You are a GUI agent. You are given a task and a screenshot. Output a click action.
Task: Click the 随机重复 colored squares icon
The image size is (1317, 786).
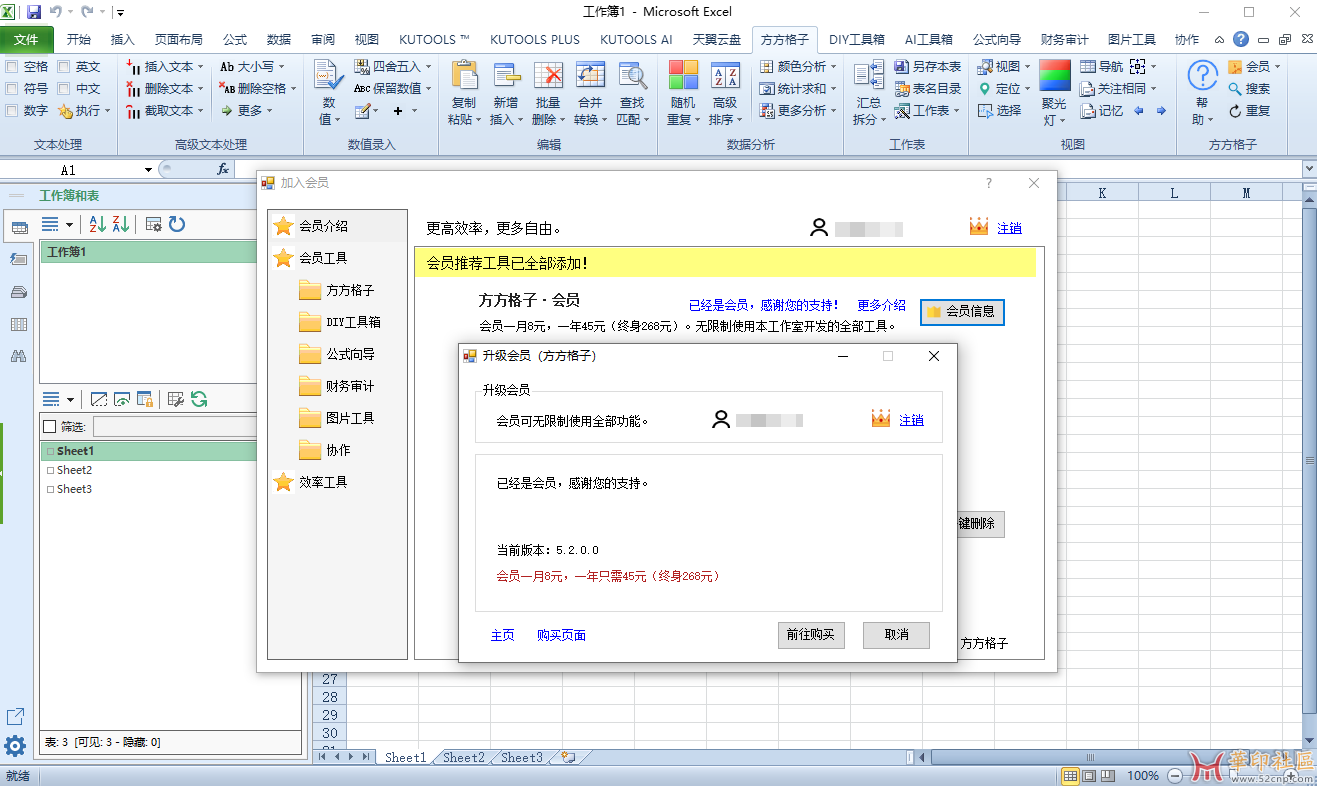point(683,76)
